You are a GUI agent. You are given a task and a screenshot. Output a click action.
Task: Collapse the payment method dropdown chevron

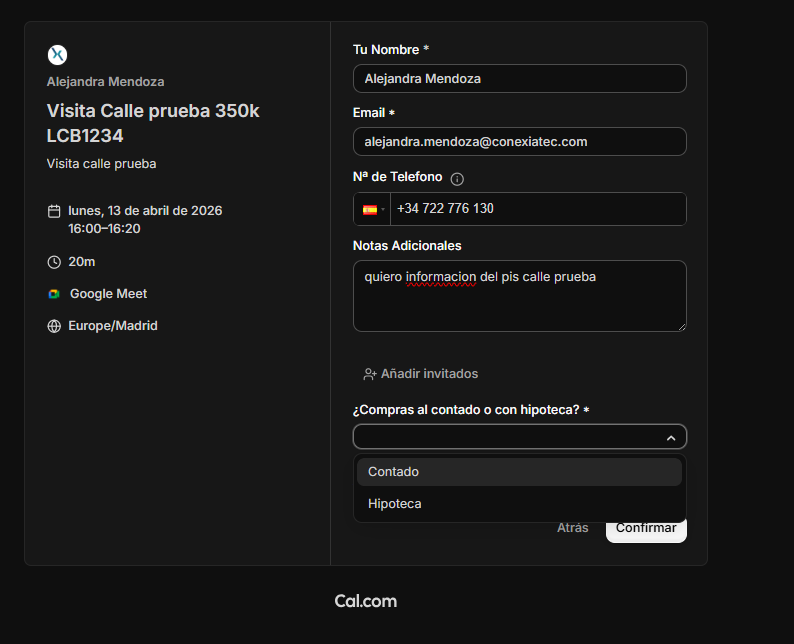(x=671, y=438)
